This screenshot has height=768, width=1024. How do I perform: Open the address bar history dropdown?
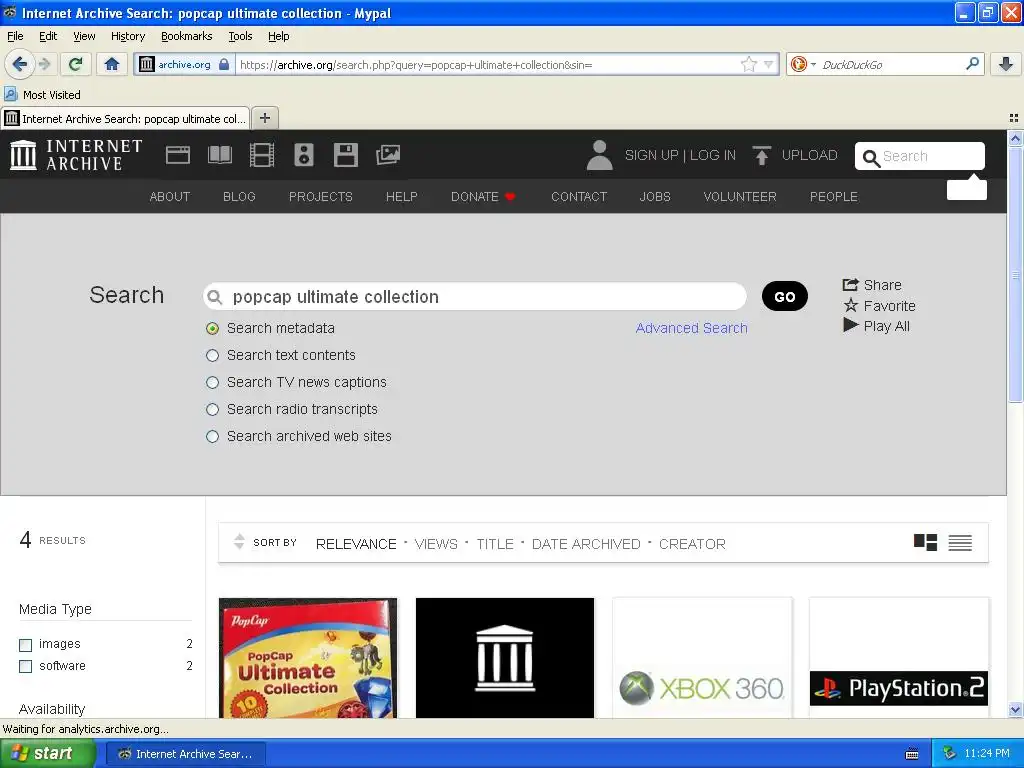coord(769,64)
